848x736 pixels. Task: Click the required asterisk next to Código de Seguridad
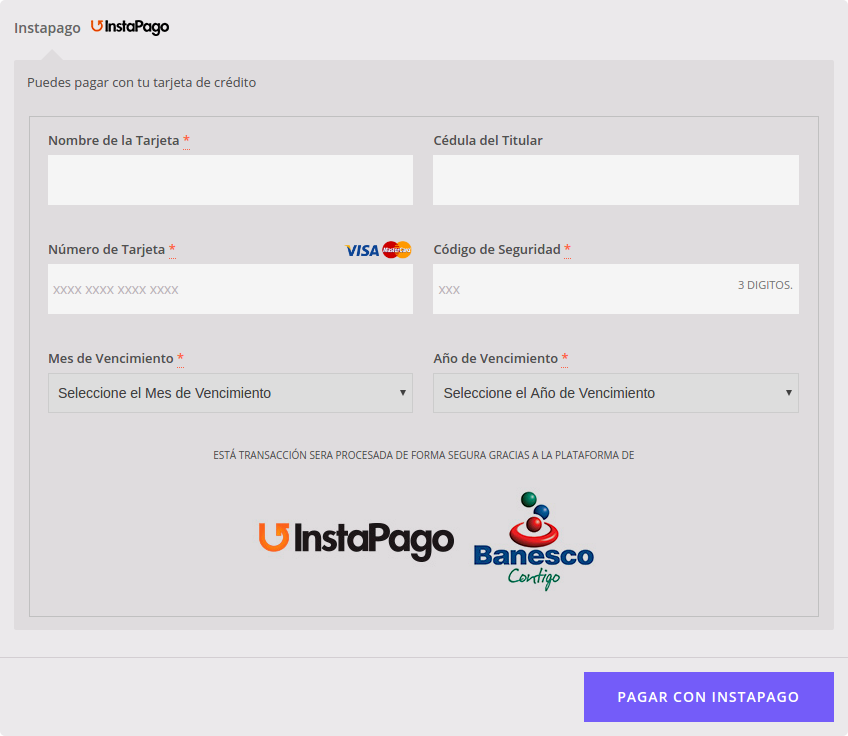[x=567, y=250]
